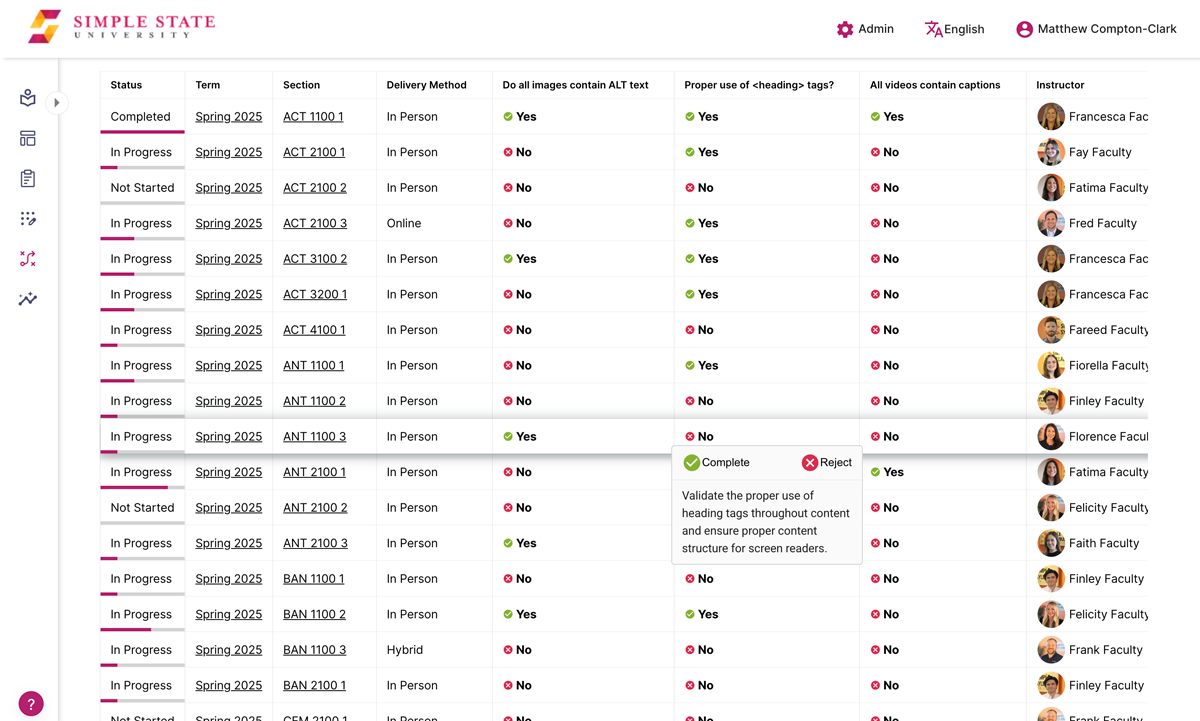Open the crossing arrows workflow sidebar icon
The image size is (1200, 721).
pos(28,259)
